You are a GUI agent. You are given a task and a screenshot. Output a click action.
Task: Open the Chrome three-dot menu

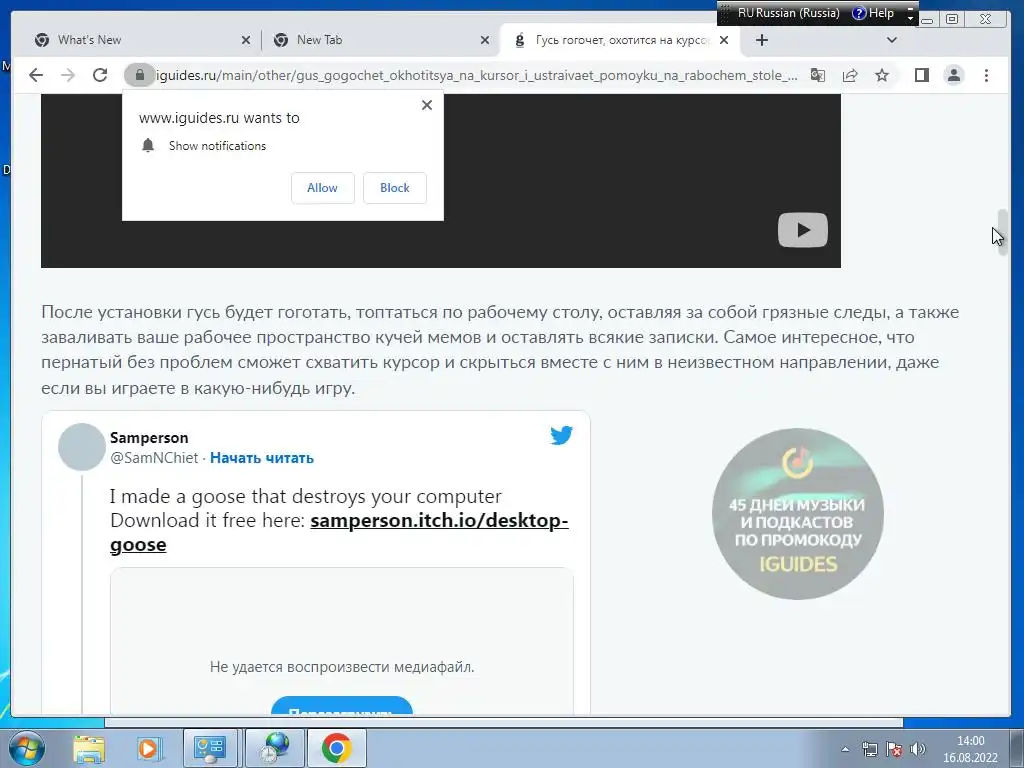click(x=986, y=75)
